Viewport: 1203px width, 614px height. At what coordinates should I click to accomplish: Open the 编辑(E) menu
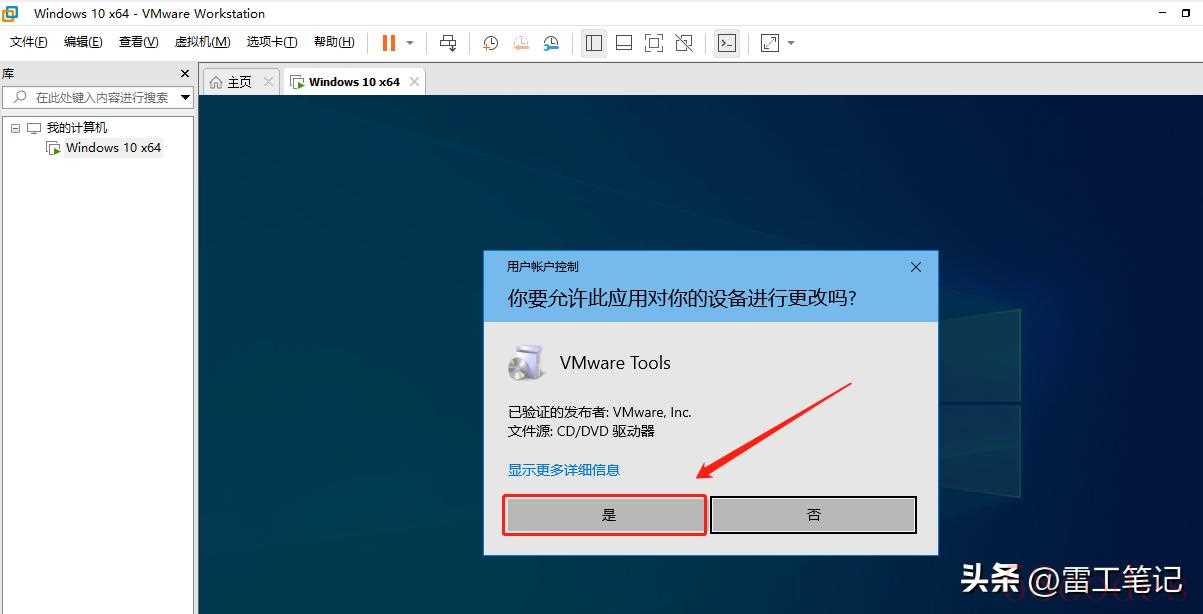click(83, 42)
